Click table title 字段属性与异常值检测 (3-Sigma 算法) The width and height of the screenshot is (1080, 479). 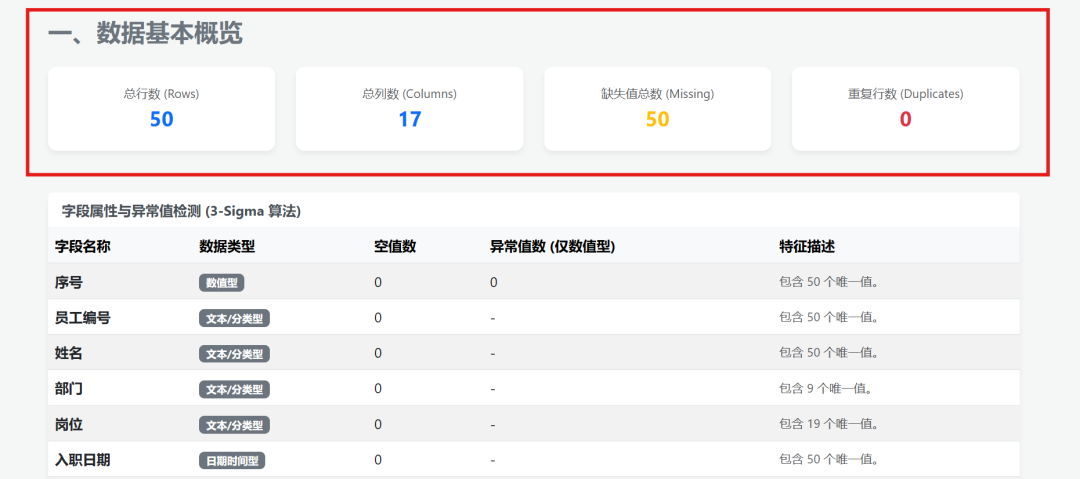[x=182, y=212]
